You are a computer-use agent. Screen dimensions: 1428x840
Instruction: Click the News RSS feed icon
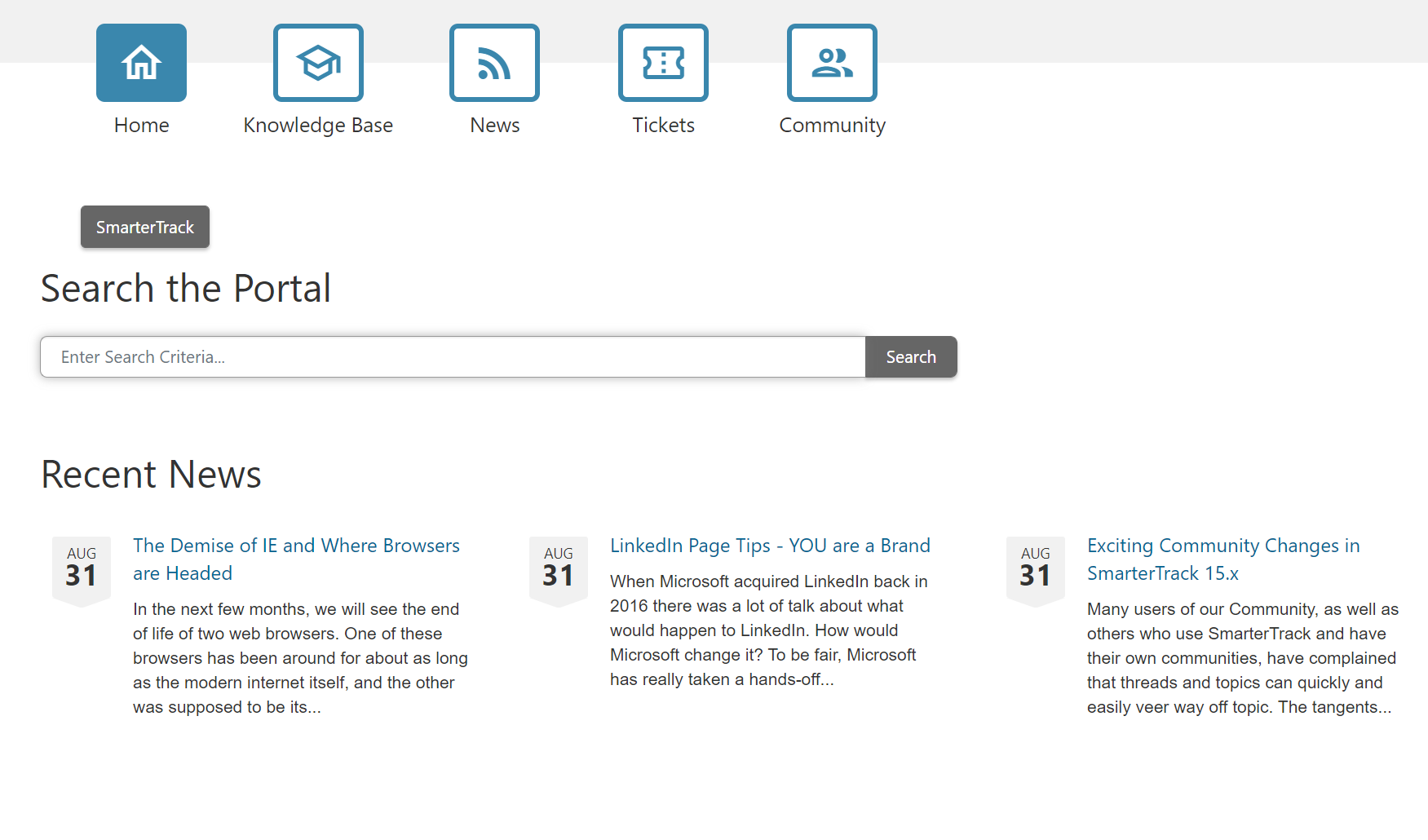(x=494, y=63)
